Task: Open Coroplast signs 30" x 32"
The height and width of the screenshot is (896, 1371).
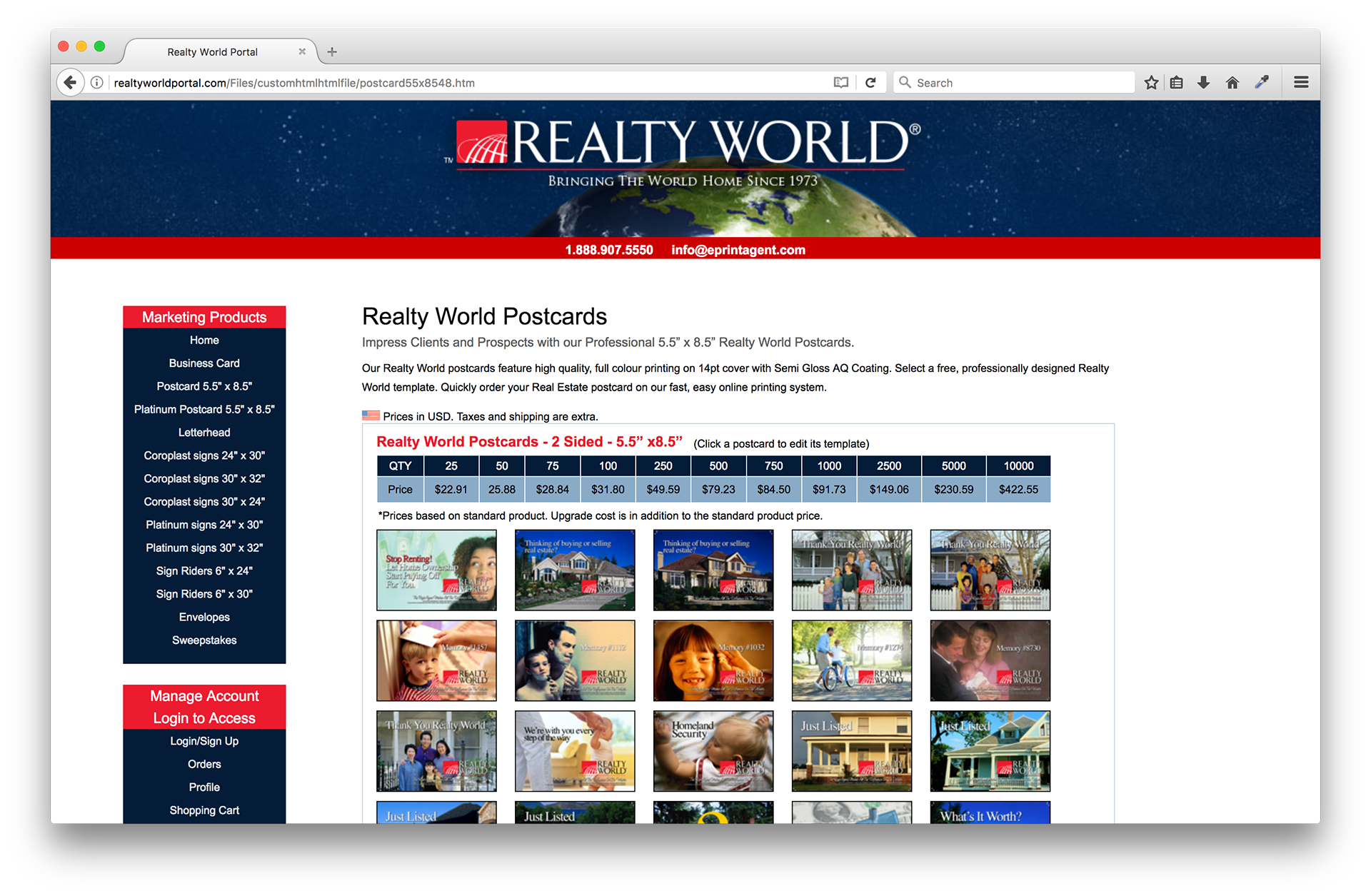Action: [204, 479]
